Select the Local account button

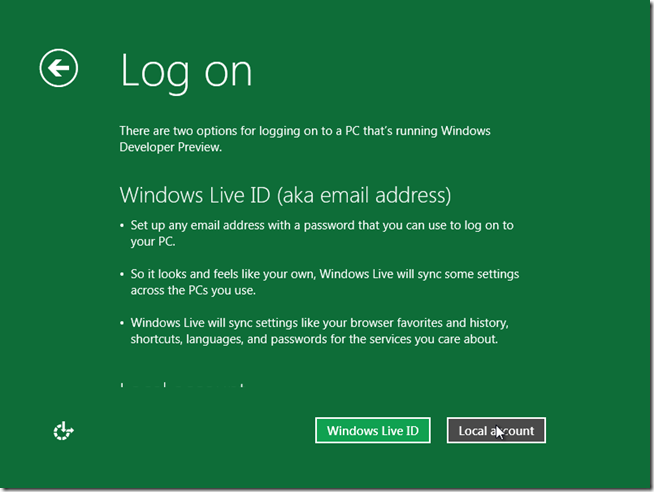tap(496, 430)
